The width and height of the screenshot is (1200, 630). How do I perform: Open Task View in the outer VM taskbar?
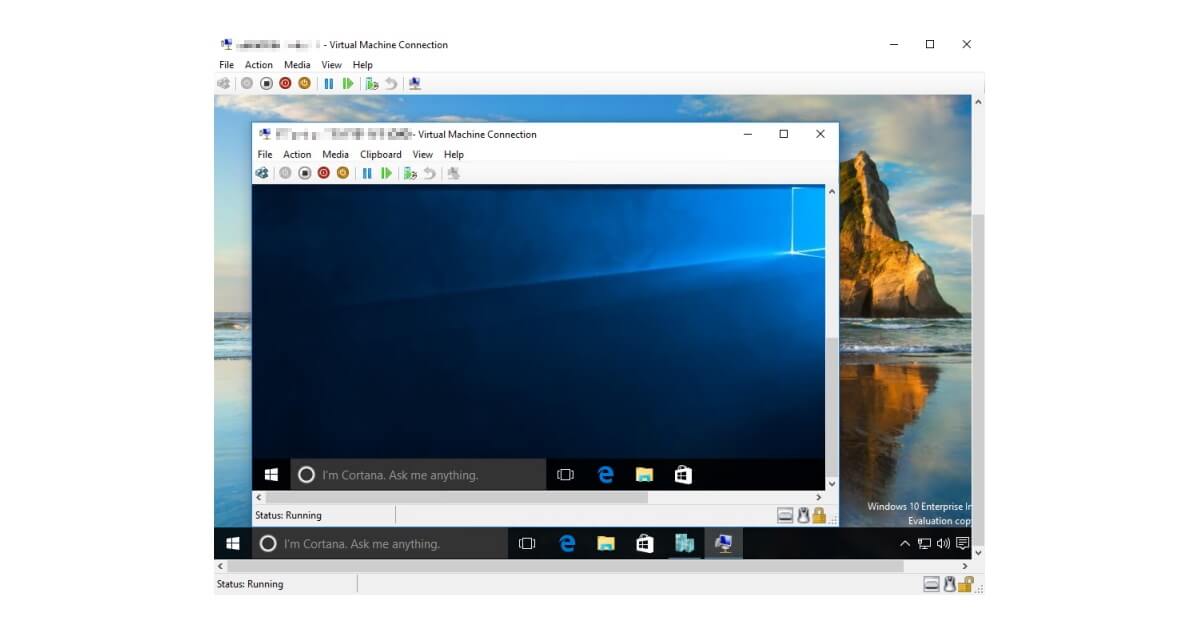[x=527, y=544]
